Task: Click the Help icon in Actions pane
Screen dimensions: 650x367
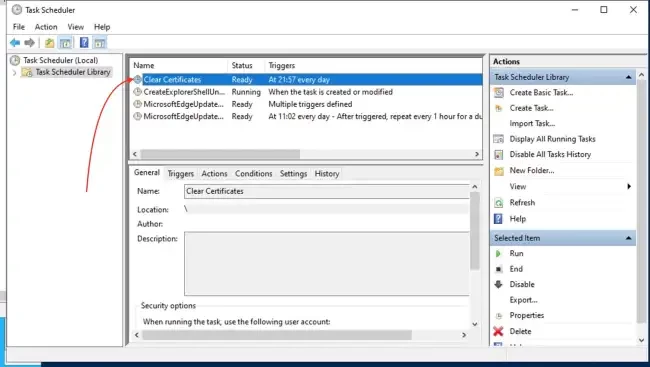Action: (x=498, y=219)
